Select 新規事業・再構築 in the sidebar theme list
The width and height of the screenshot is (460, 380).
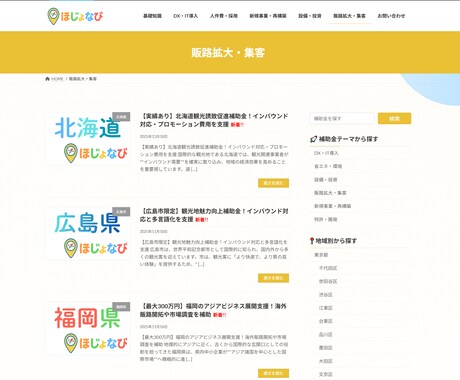coord(332,206)
